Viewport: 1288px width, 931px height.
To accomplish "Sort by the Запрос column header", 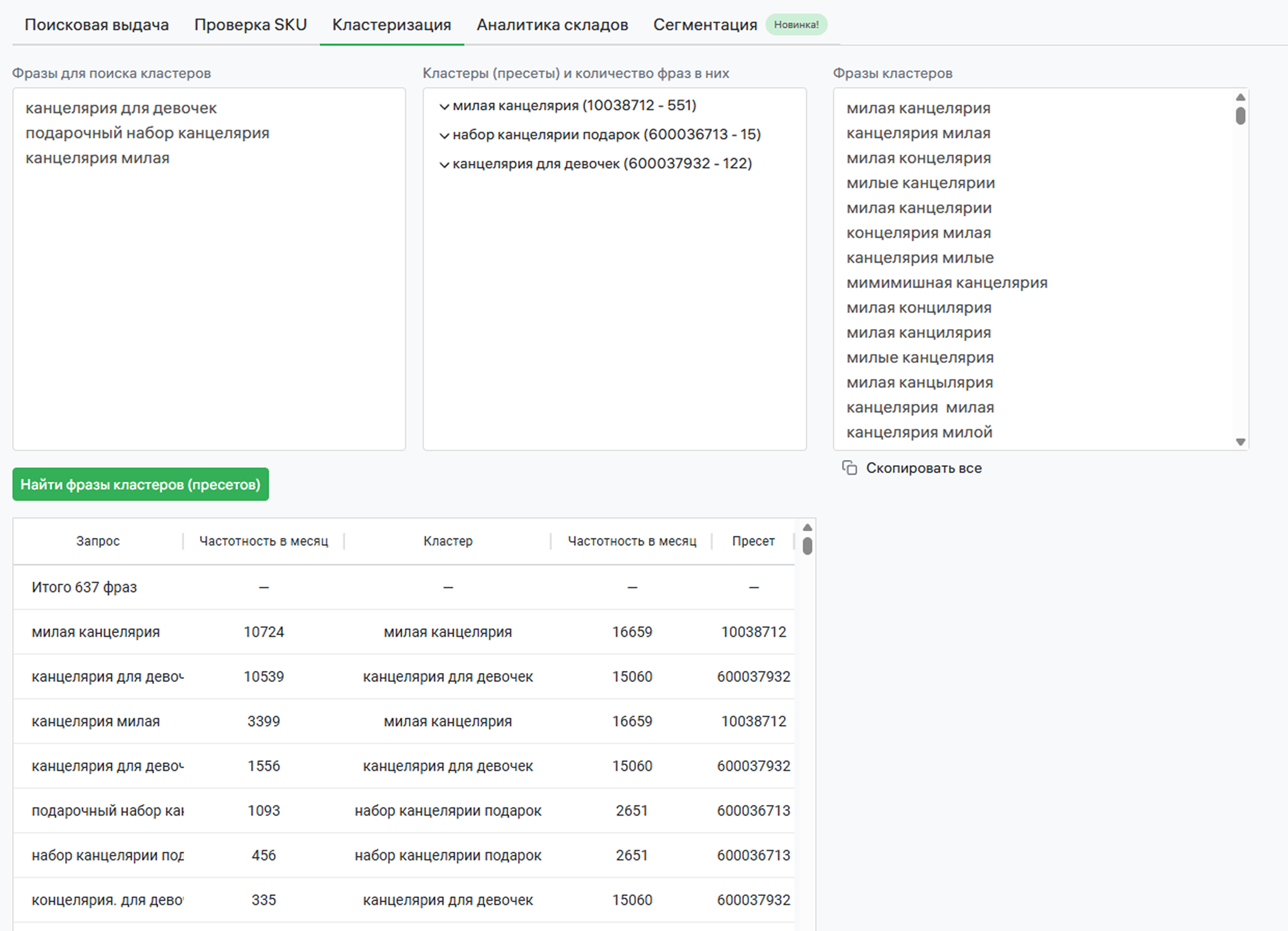I will click(98, 541).
